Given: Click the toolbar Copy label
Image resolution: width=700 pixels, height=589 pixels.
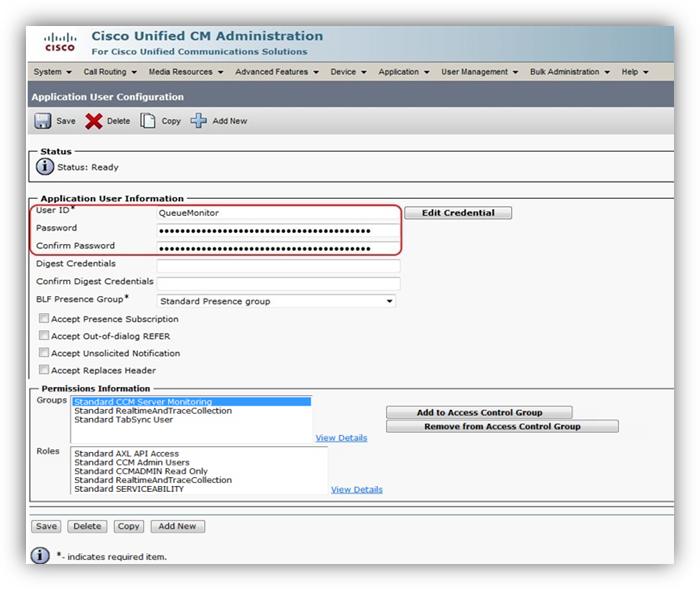Looking at the screenshot, I should (x=171, y=121).
